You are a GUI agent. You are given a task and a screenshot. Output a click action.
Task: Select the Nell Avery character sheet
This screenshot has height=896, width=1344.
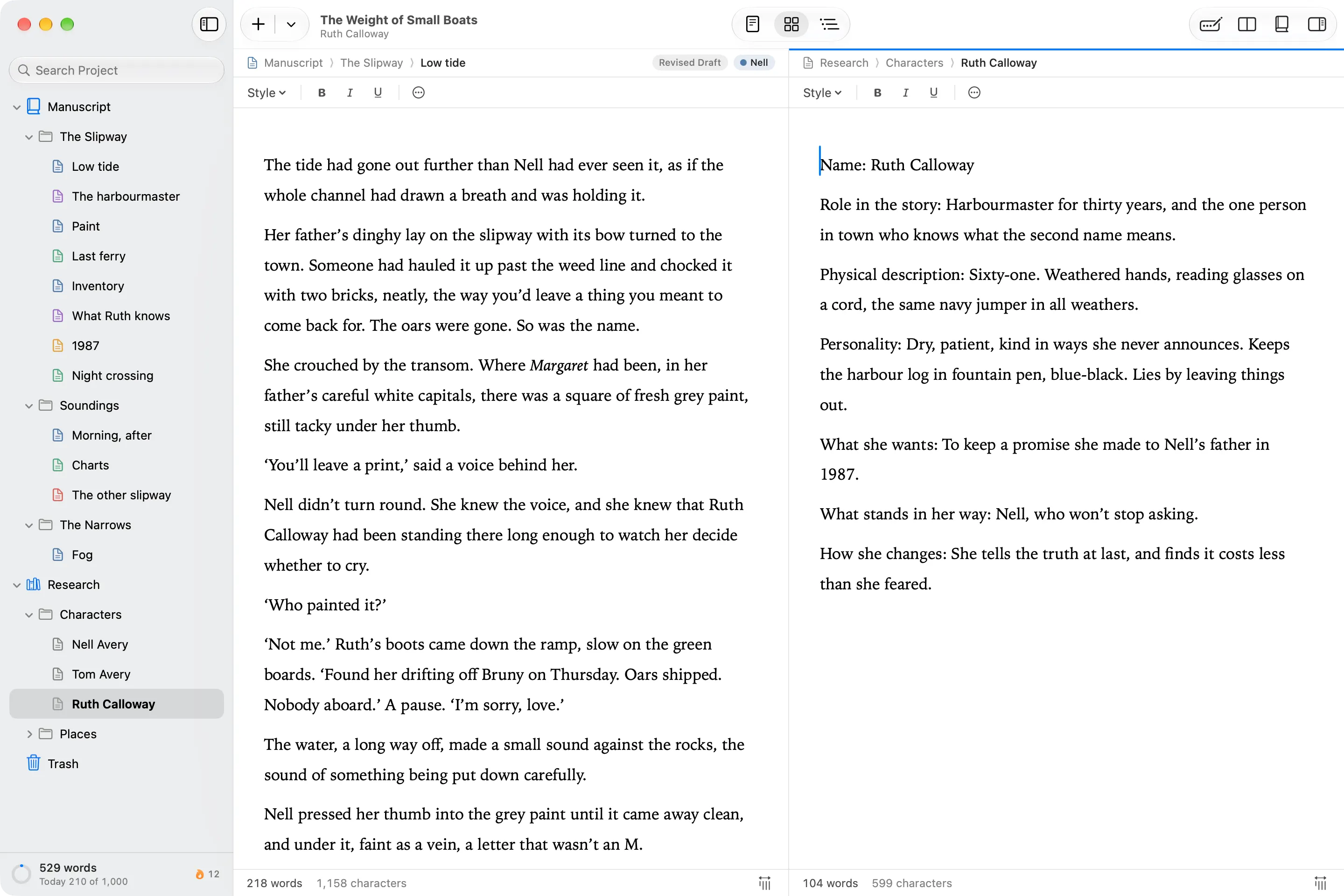[117, 644]
